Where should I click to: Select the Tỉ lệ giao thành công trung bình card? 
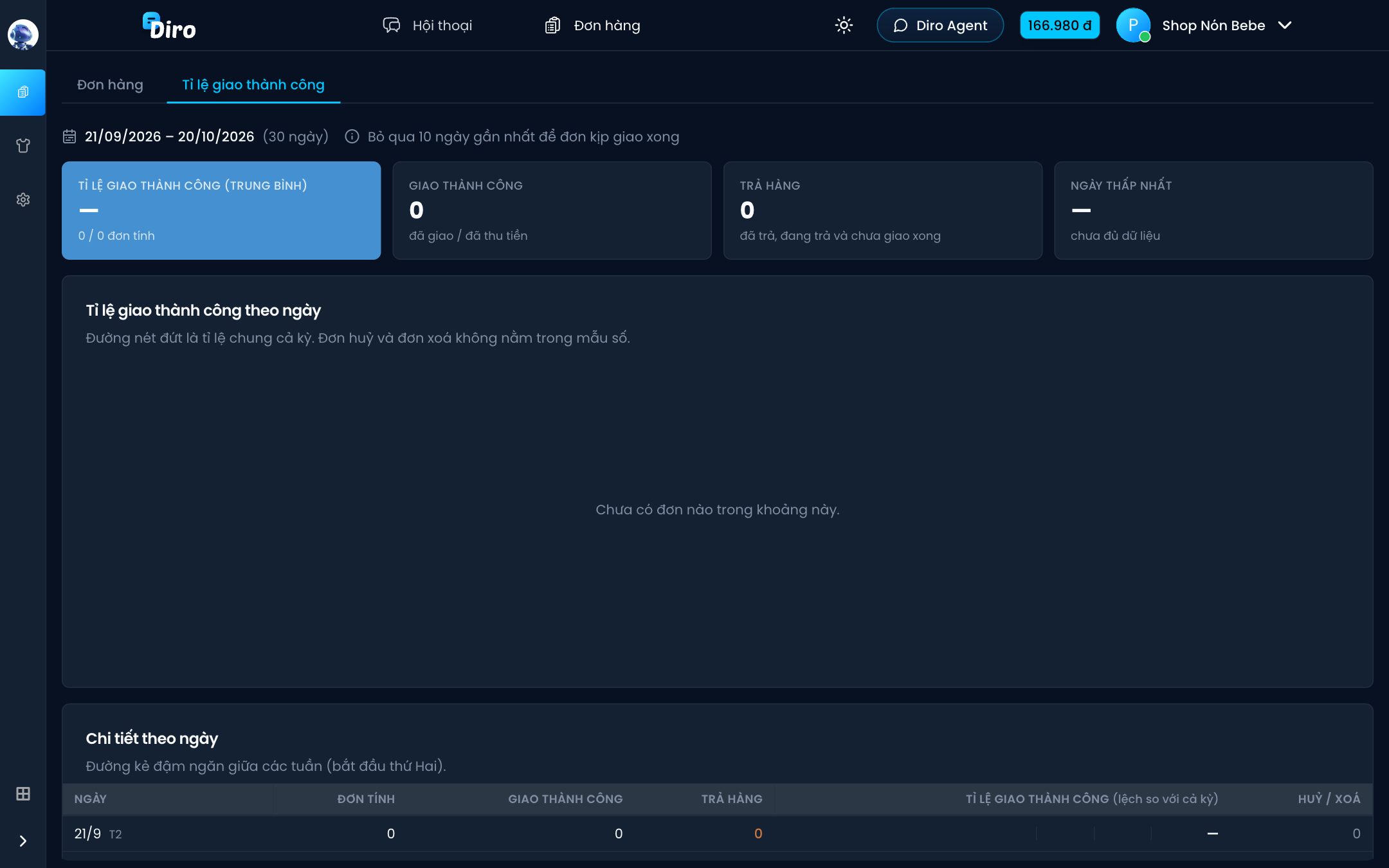click(x=221, y=210)
